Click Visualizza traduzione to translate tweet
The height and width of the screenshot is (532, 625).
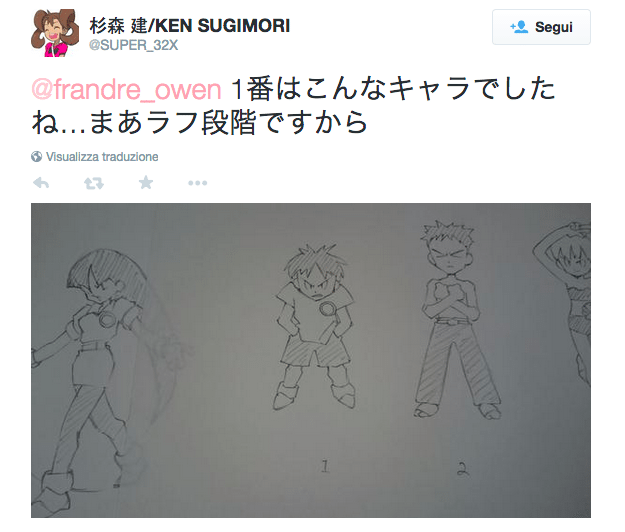(102, 157)
